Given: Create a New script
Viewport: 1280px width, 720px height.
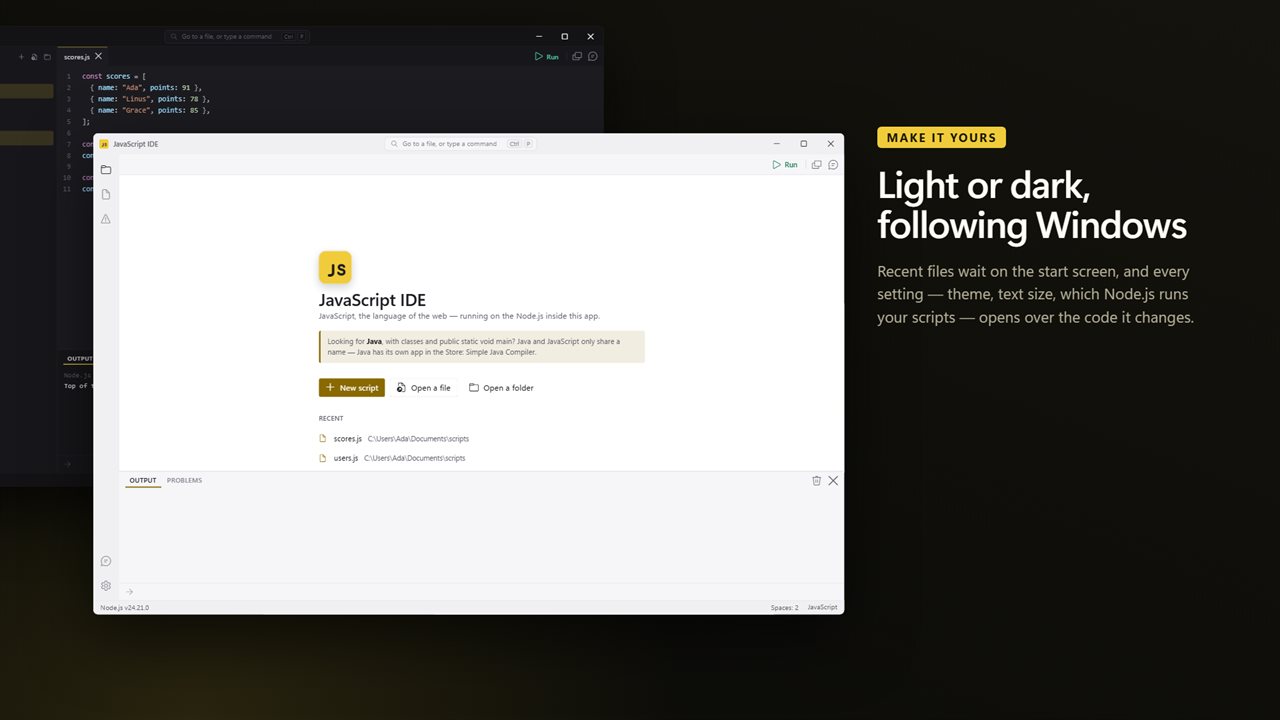Looking at the screenshot, I should point(352,388).
